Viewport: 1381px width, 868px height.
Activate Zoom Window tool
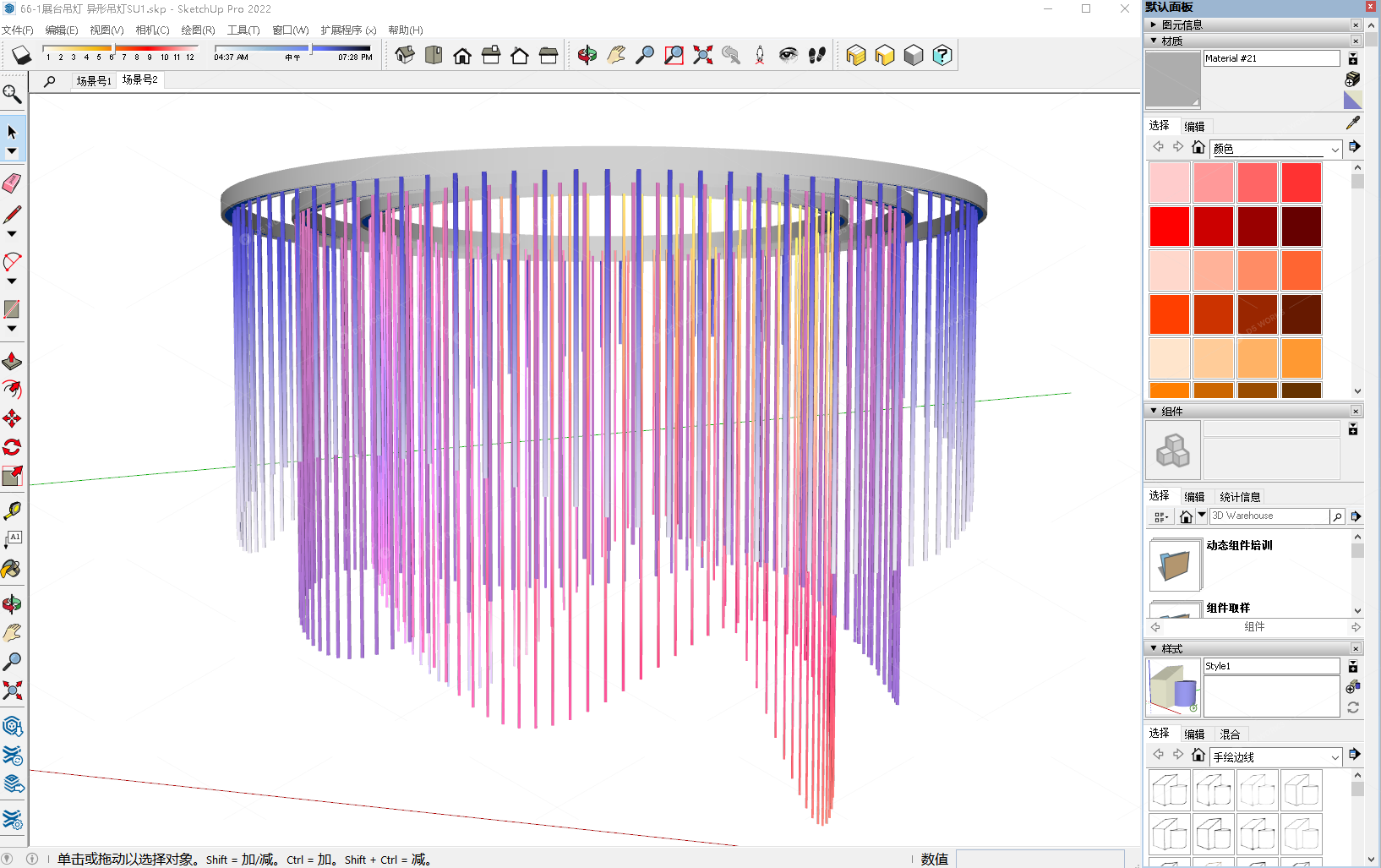pyautogui.click(x=674, y=56)
